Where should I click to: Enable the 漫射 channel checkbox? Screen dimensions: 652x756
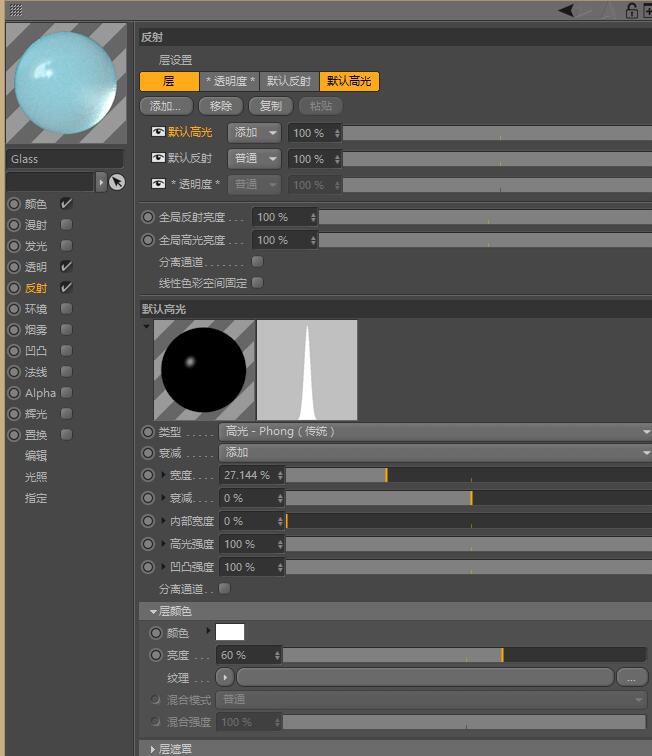[67, 224]
